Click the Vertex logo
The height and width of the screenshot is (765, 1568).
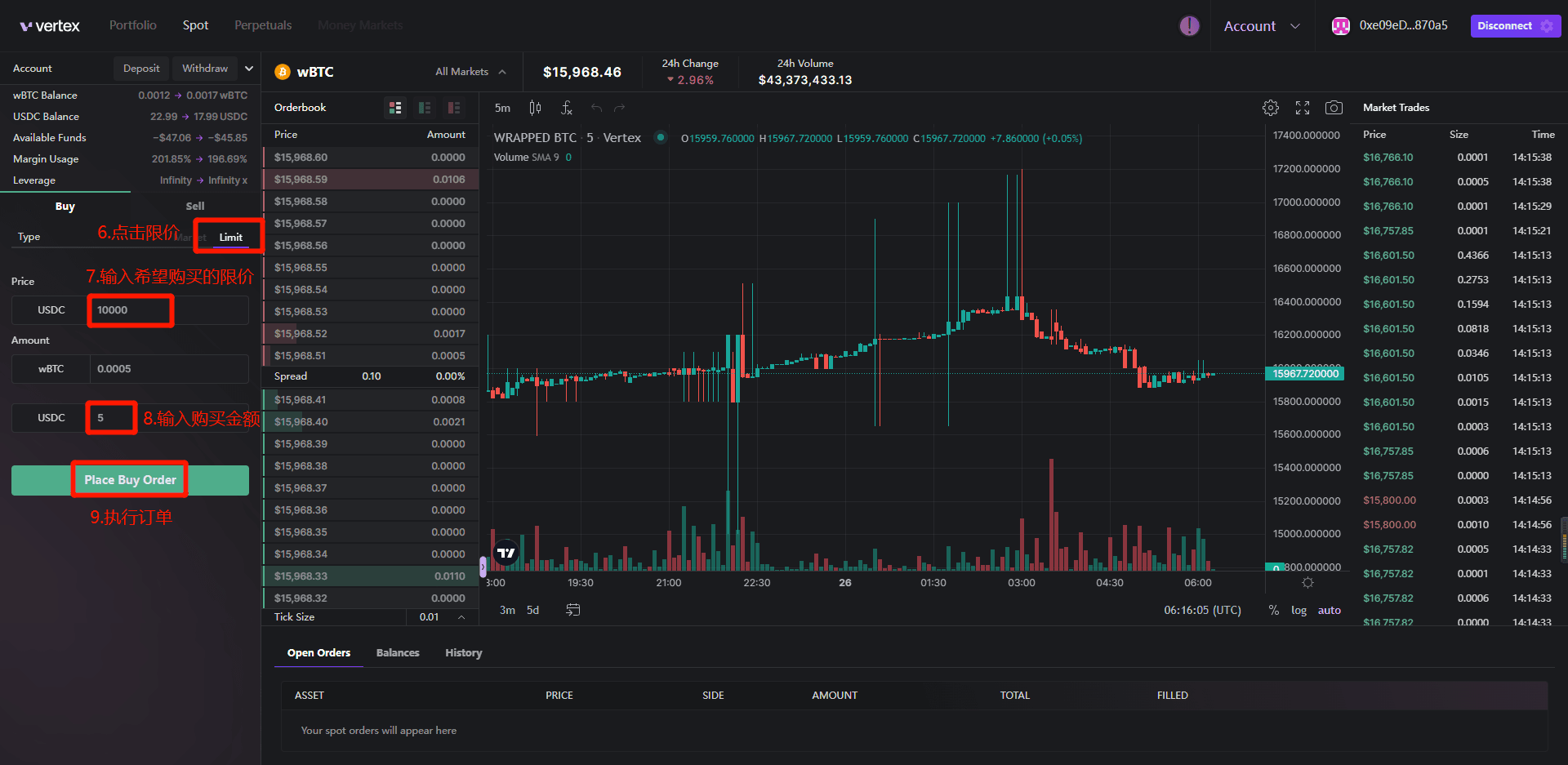coord(50,25)
